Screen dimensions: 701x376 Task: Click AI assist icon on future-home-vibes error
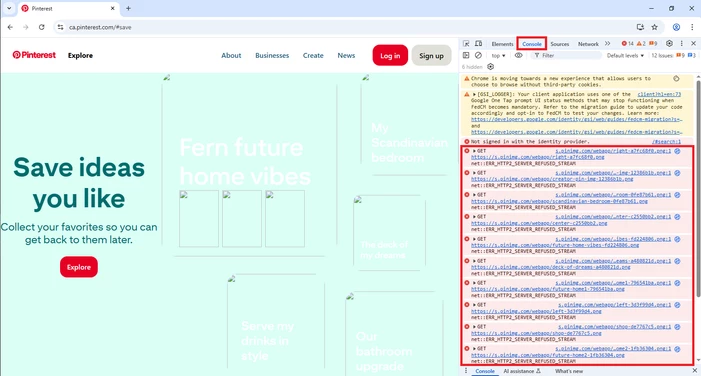pos(677,239)
